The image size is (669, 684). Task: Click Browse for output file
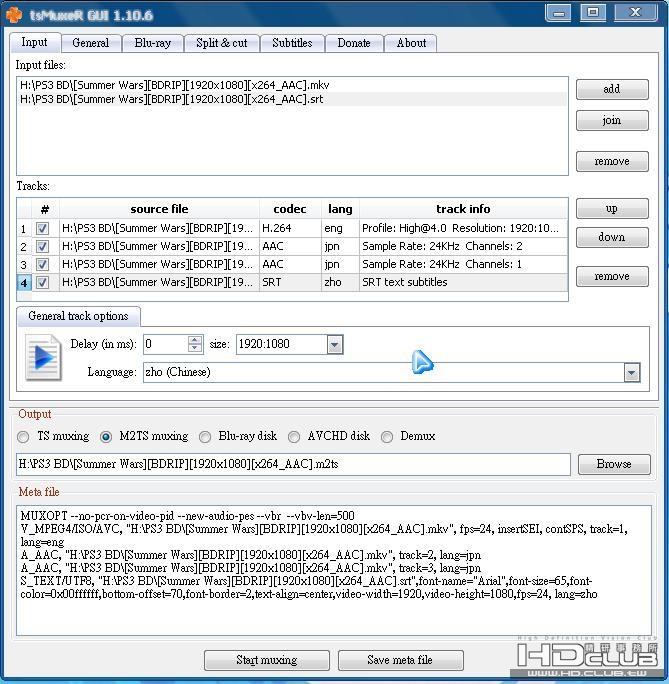click(x=614, y=464)
